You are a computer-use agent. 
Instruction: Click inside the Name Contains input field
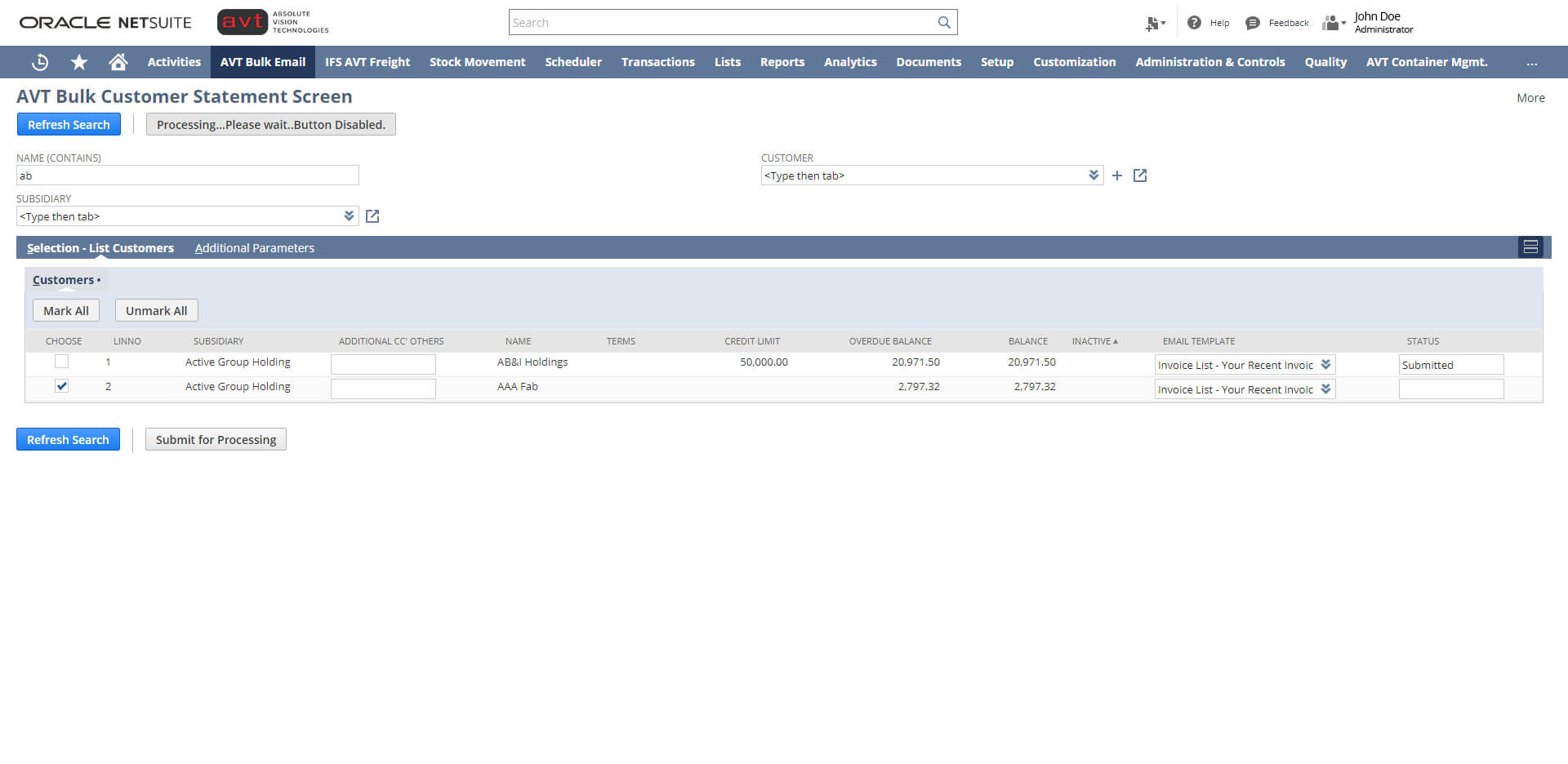tap(187, 175)
